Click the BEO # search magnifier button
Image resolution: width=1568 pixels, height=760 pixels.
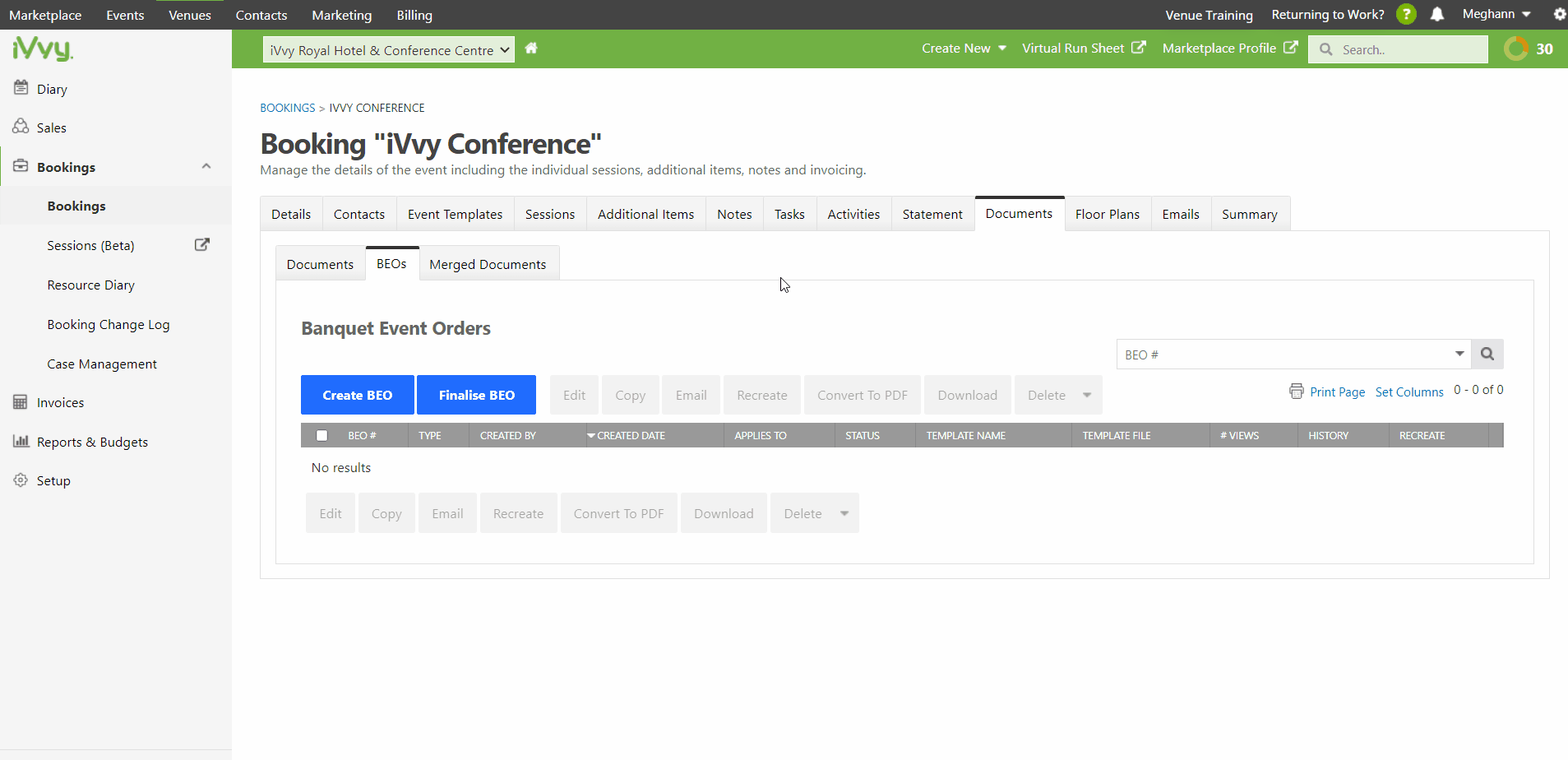coord(1487,354)
